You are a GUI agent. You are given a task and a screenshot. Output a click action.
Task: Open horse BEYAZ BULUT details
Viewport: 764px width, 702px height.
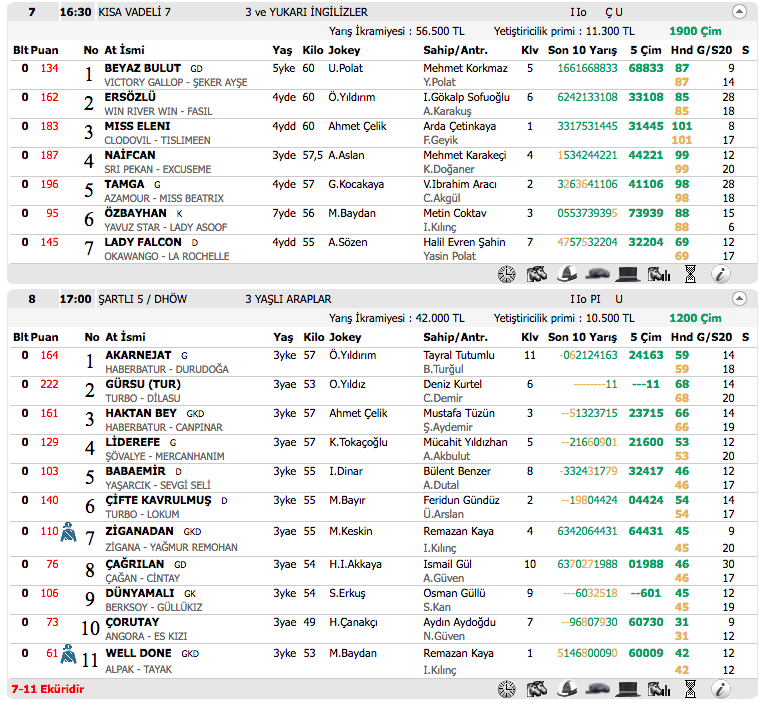(x=143, y=68)
